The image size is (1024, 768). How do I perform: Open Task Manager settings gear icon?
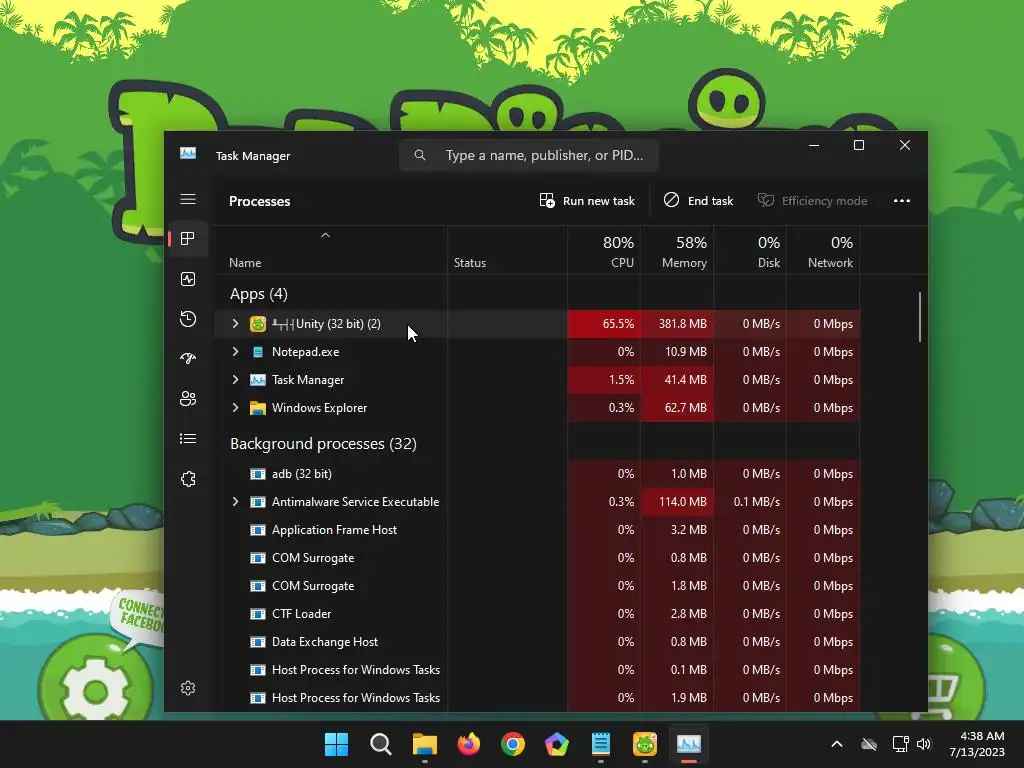click(x=188, y=688)
